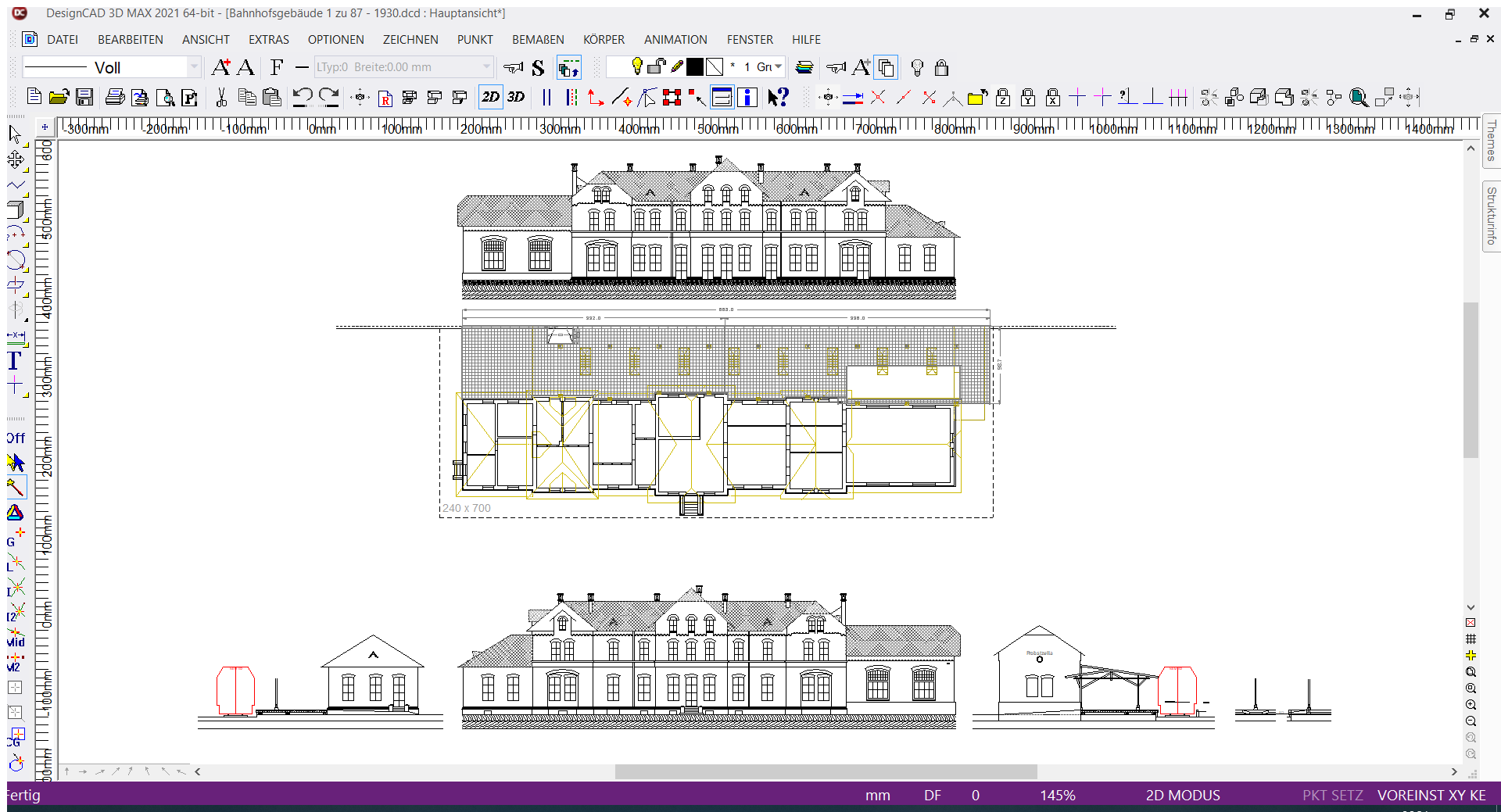Click the black fill color swatch
The image size is (1501, 812).
694,67
